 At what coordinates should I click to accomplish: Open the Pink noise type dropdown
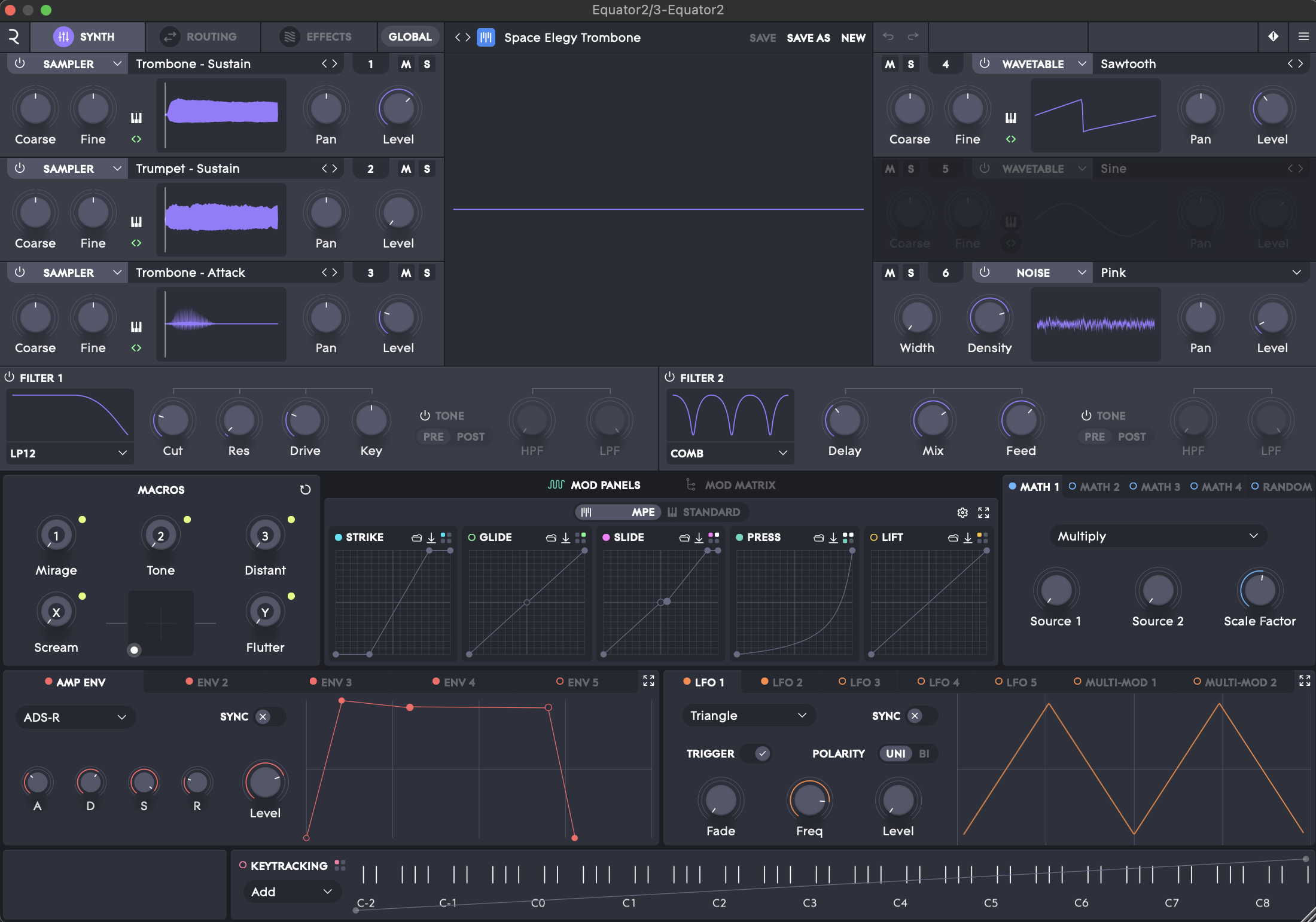[1201, 273]
